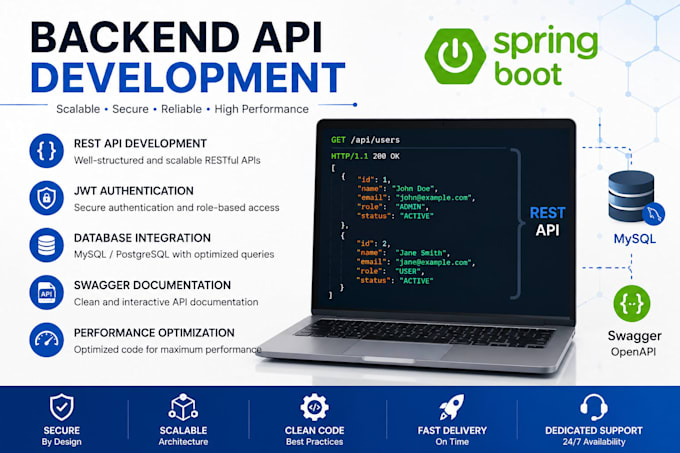
Task: Click the "Scalable" tagline word
Action: (x=78, y=109)
